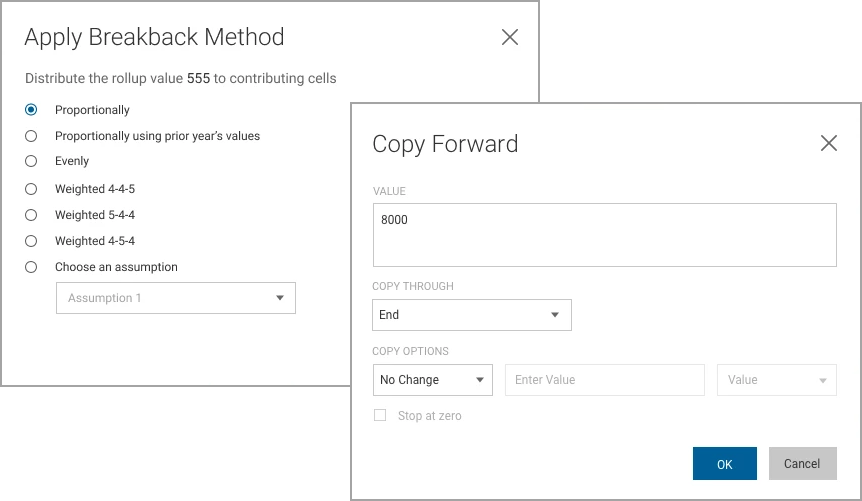862x501 pixels.
Task: Click the Apply Breakback Method title
Action: click(154, 38)
